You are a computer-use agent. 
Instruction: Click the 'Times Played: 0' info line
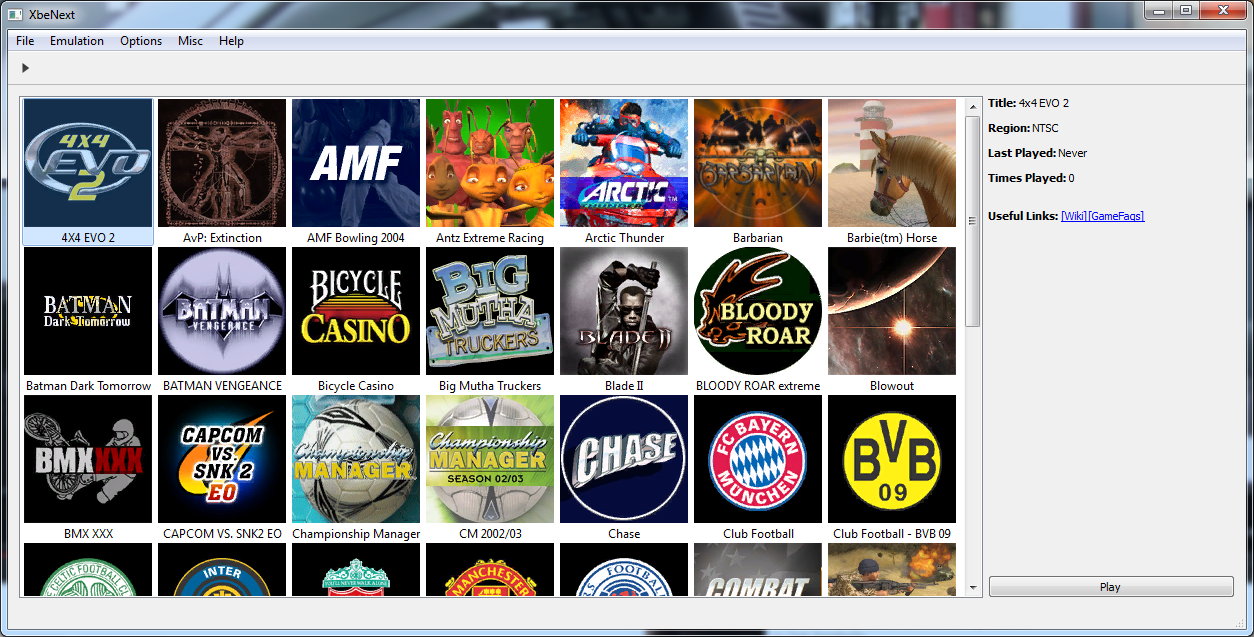coord(1031,178)
